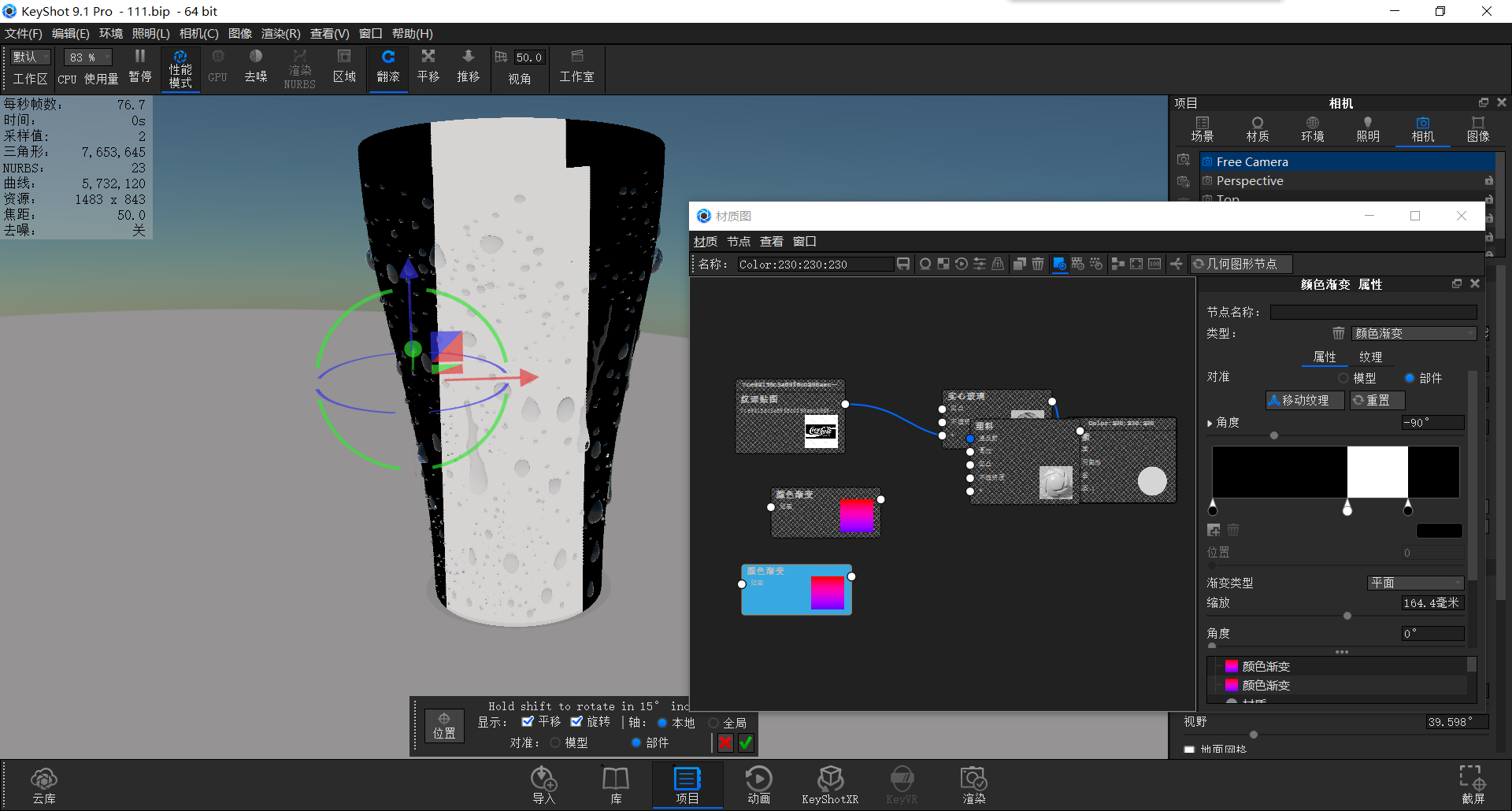
Task: Select Perspective camera in the camera list
Action: tap(1251, 180)
